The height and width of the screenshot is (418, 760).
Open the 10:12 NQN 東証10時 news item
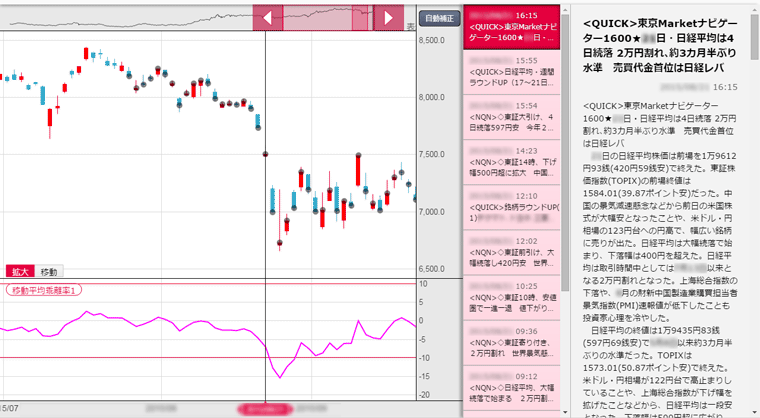coord(510,300)
